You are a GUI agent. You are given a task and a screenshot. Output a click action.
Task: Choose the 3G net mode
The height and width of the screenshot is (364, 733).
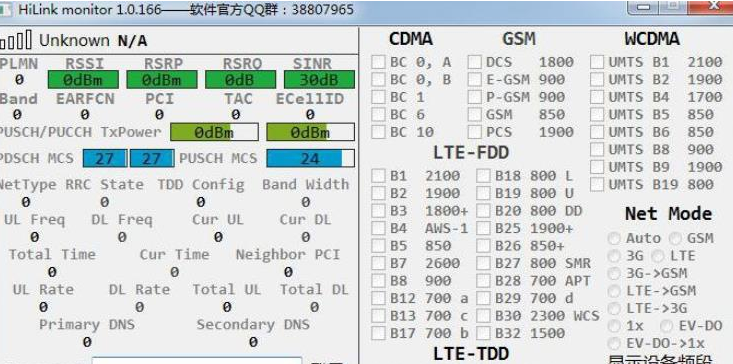click(x=614, y=256)
